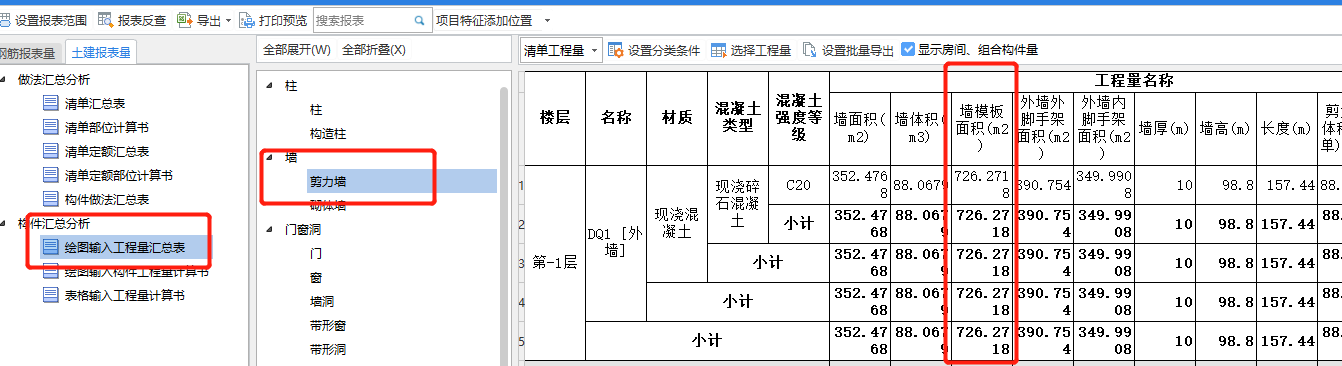The width and height of the screenshot is (1342, 366).
Task: Click the 外墙外脚手架面积 column header
Action: point(1043,128)
